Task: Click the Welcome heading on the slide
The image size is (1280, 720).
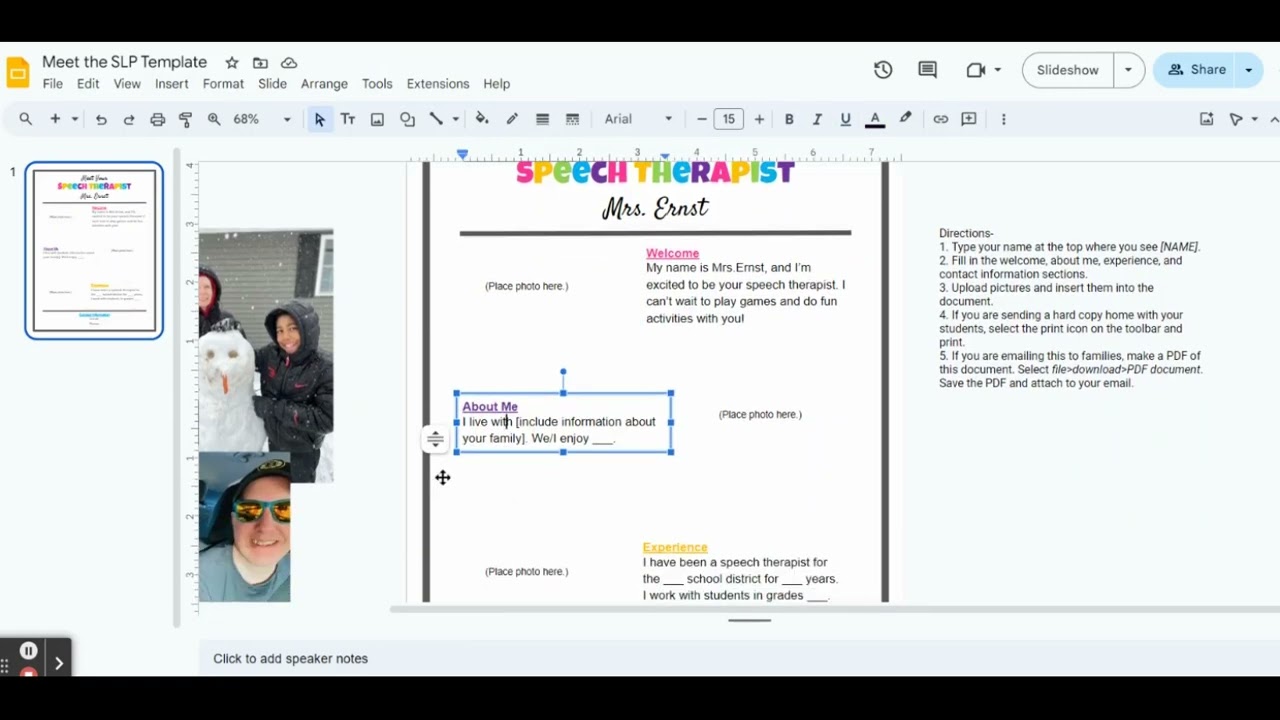Action: (x=672, y=253)
